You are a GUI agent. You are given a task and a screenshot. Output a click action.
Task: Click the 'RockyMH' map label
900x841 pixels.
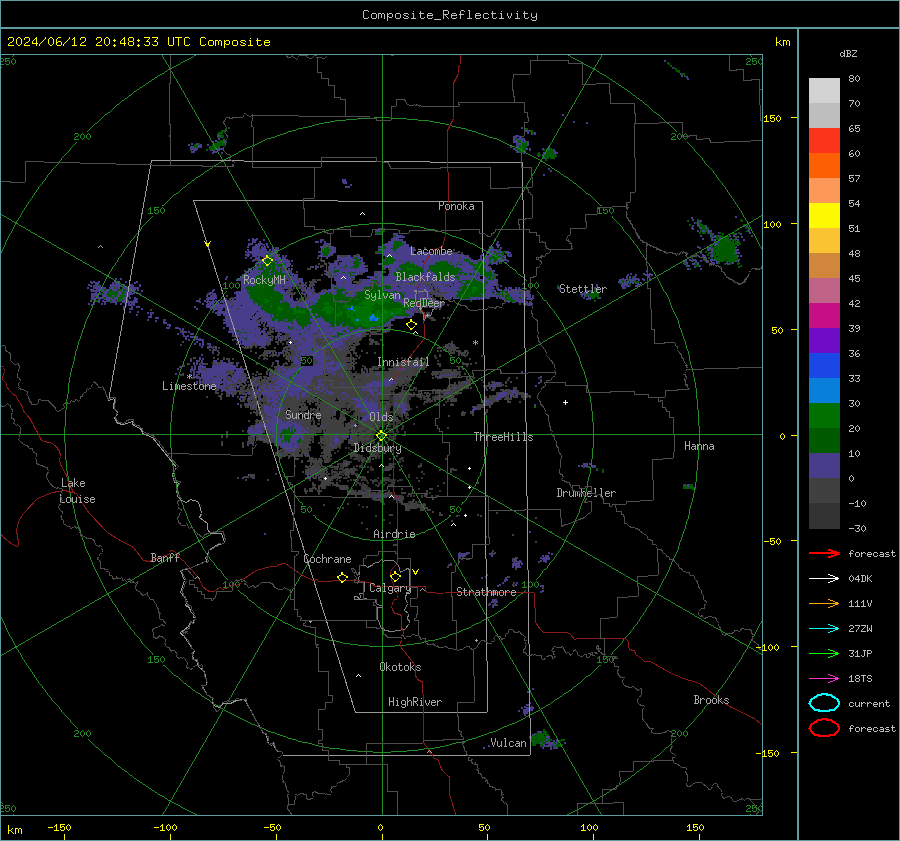click(264, 280)
